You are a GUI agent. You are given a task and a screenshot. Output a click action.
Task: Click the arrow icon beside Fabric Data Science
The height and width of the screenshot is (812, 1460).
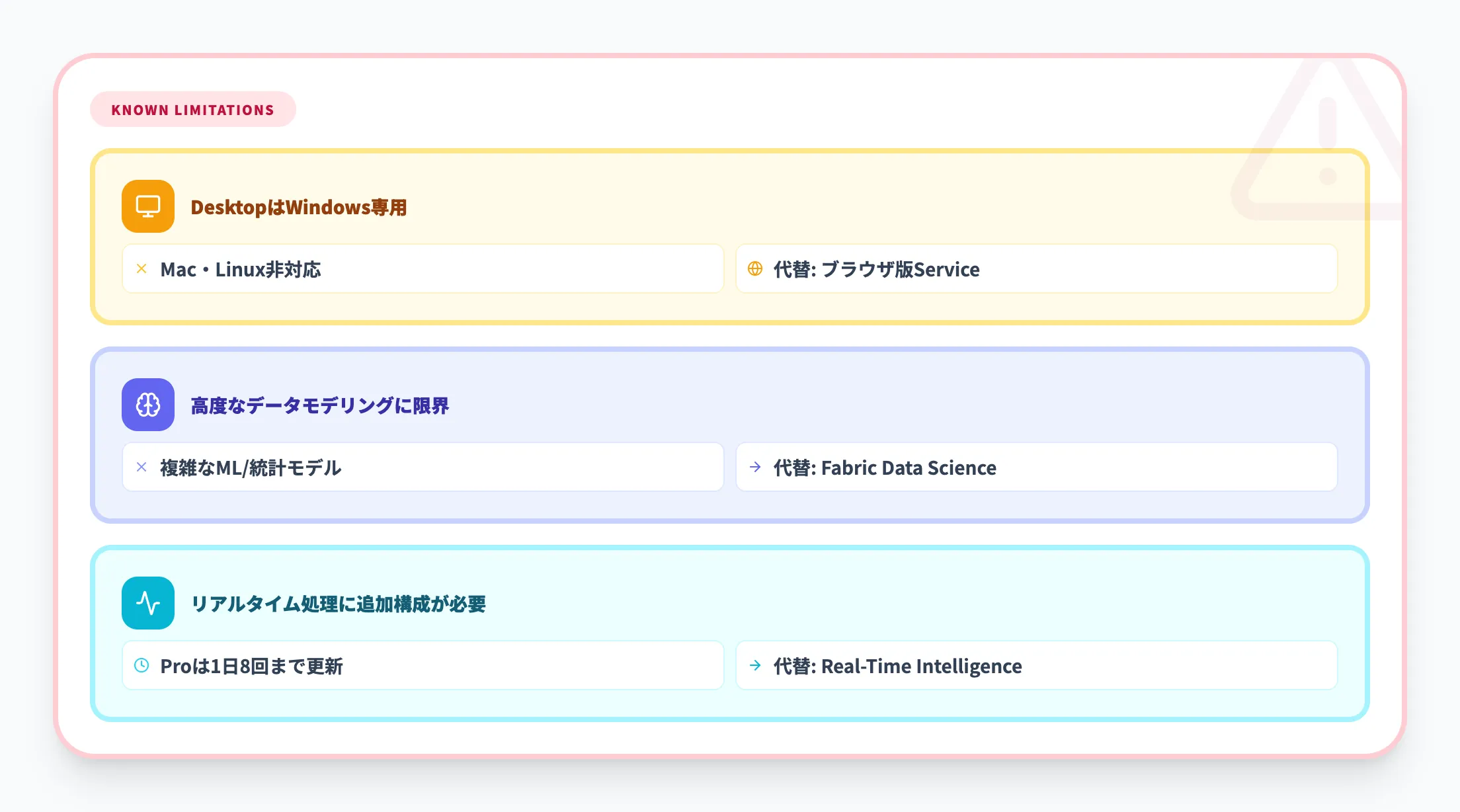[755, 467]
